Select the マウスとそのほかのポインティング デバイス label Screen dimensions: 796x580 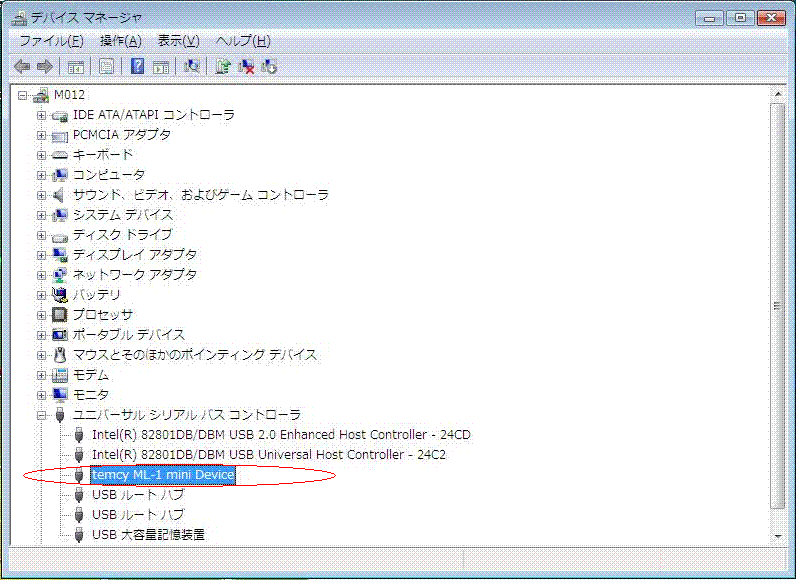click(195, 355)
